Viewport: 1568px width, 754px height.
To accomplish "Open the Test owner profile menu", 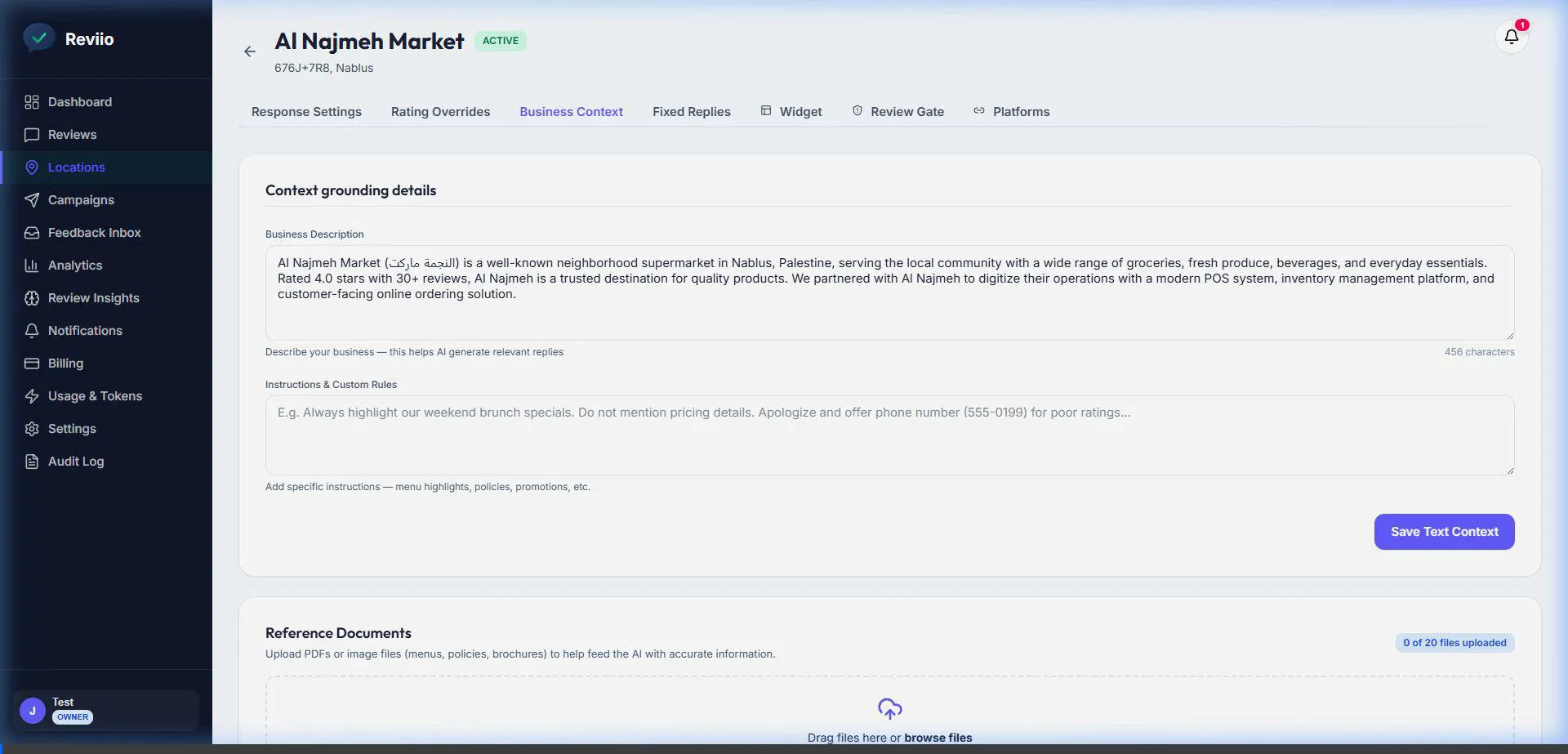I will pyautogui.click(x=106, y=710).
